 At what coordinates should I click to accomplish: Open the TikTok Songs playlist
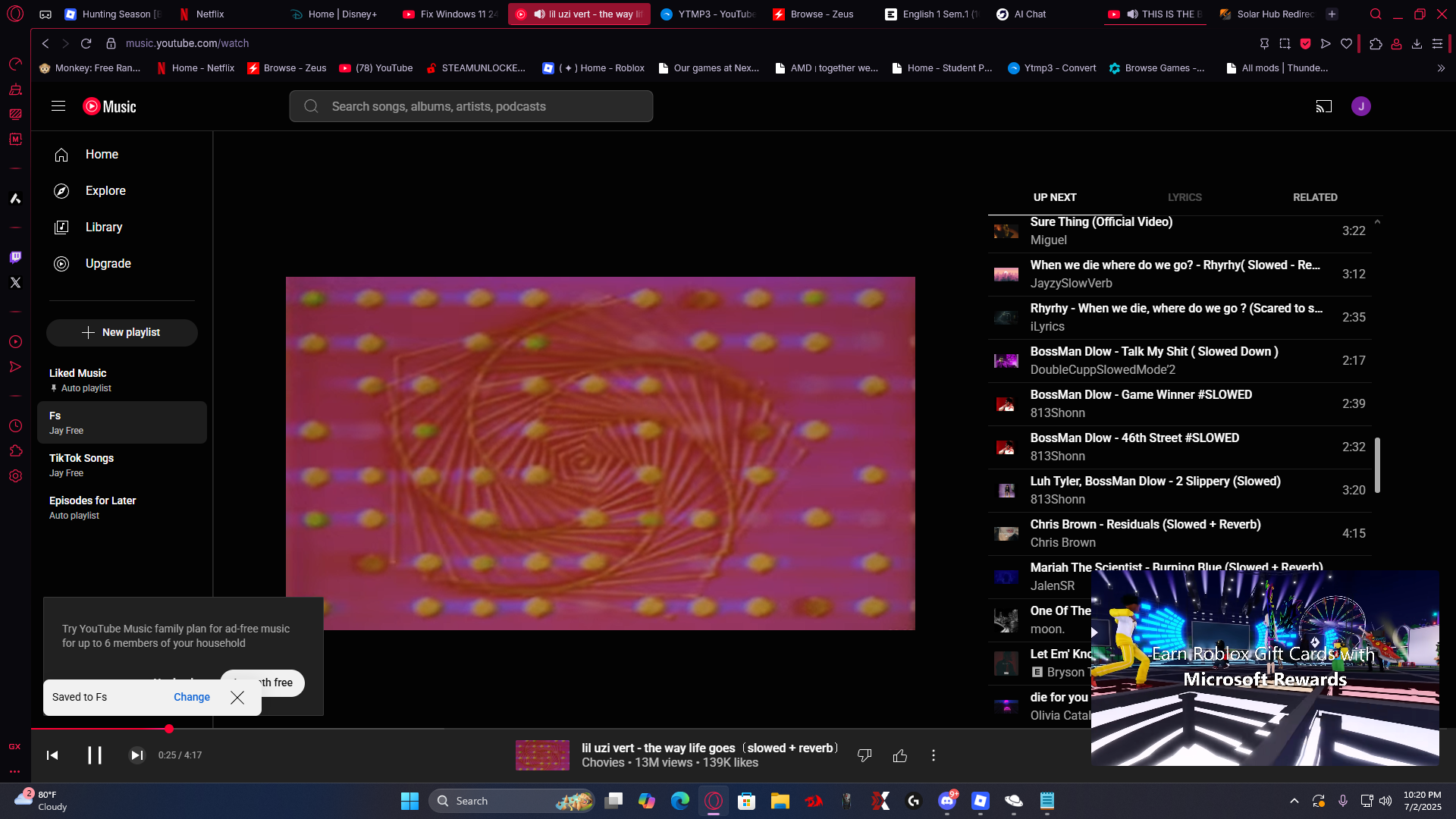(122, 465)
